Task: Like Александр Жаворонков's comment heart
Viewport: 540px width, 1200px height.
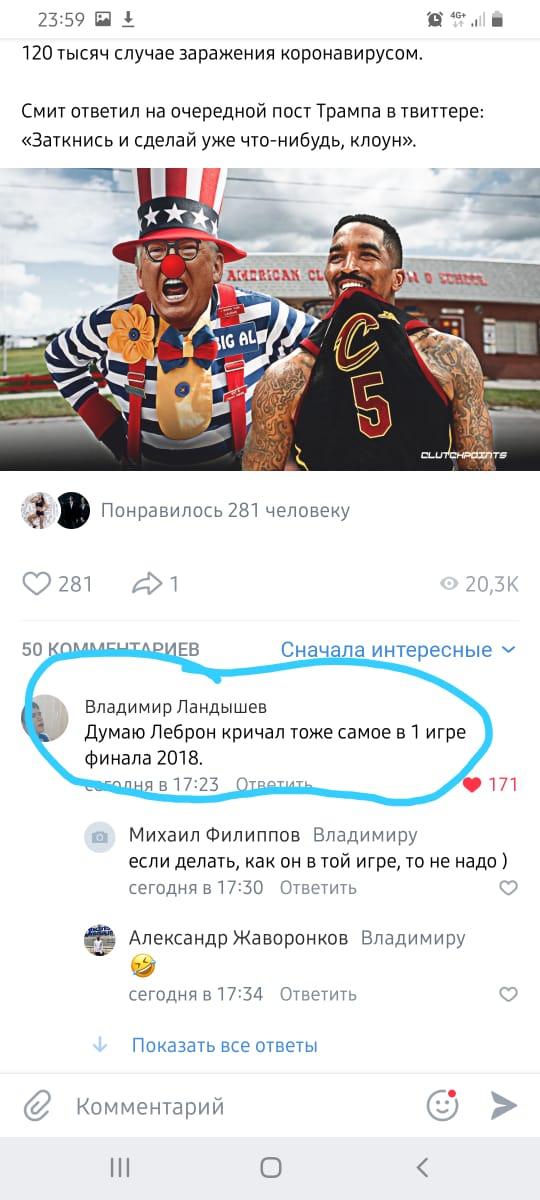Action: pos(508,994)
